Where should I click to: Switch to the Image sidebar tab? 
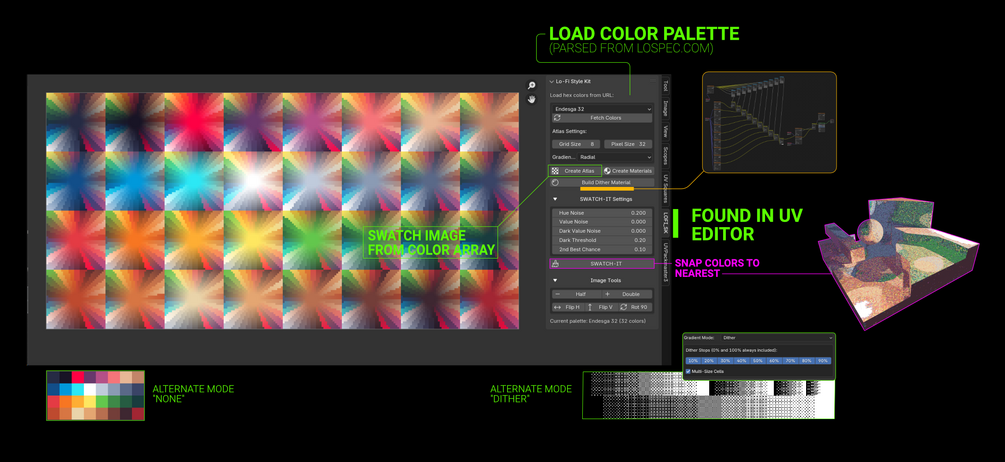click(666, 109)
